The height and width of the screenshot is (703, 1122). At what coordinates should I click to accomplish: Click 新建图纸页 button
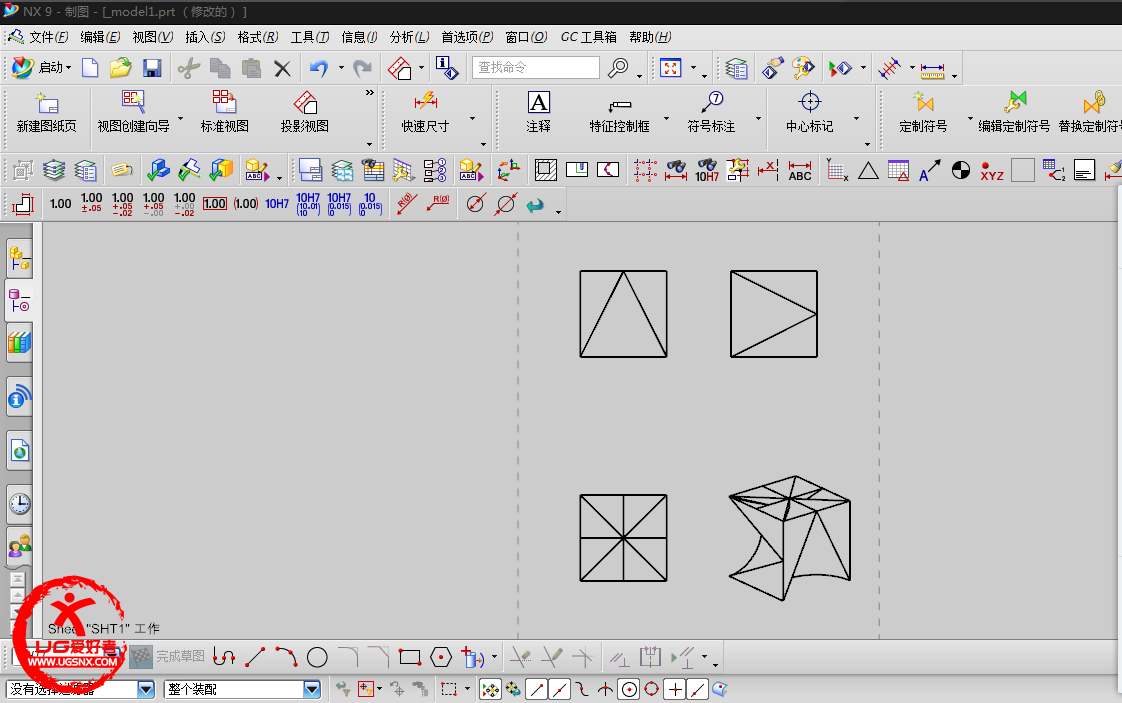[x=47, y=112]
